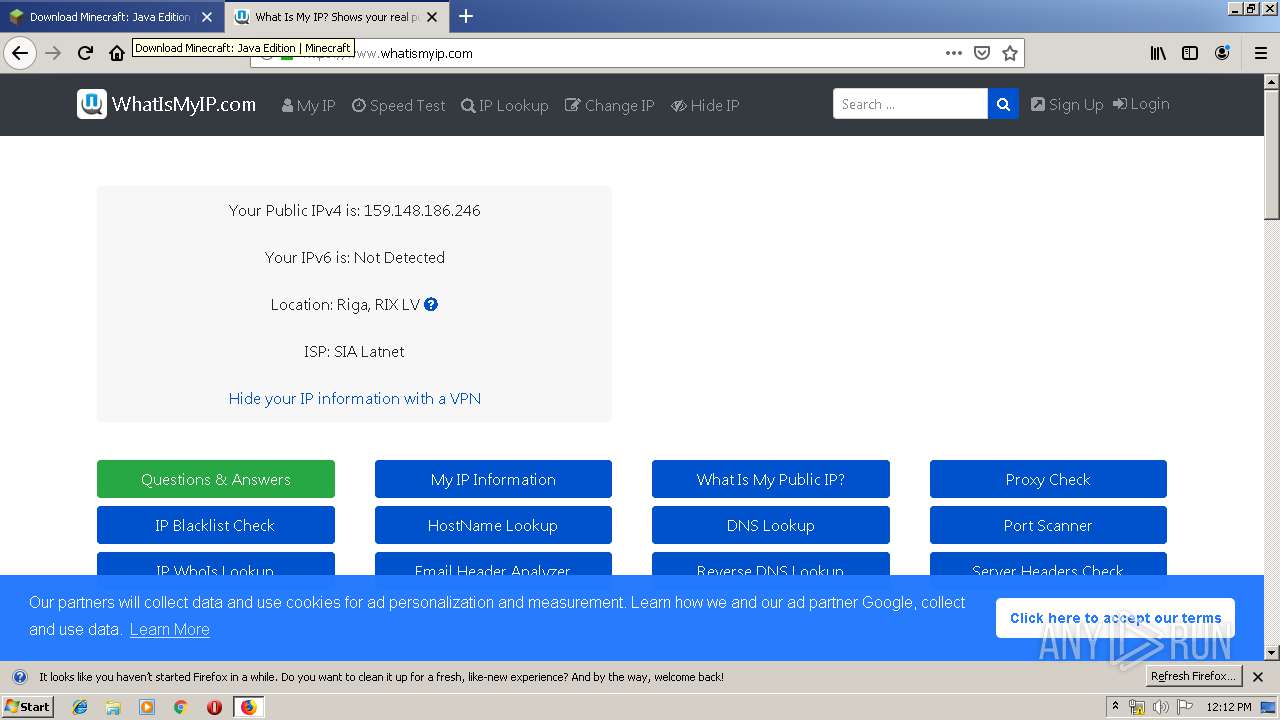This screenshot has height=720, width=1280.
Task: Reload the current page
Action: pos(85,53)
